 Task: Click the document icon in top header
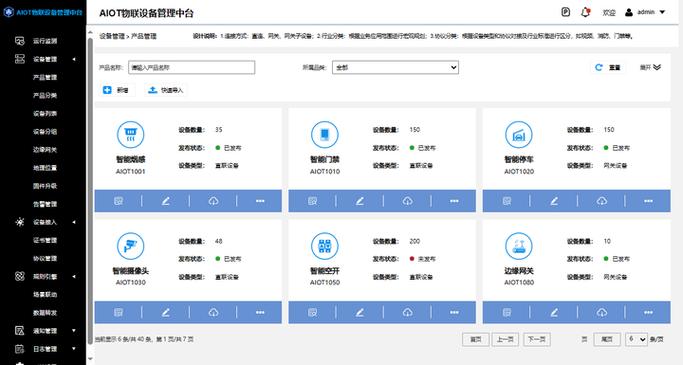[x=565, y=12]
